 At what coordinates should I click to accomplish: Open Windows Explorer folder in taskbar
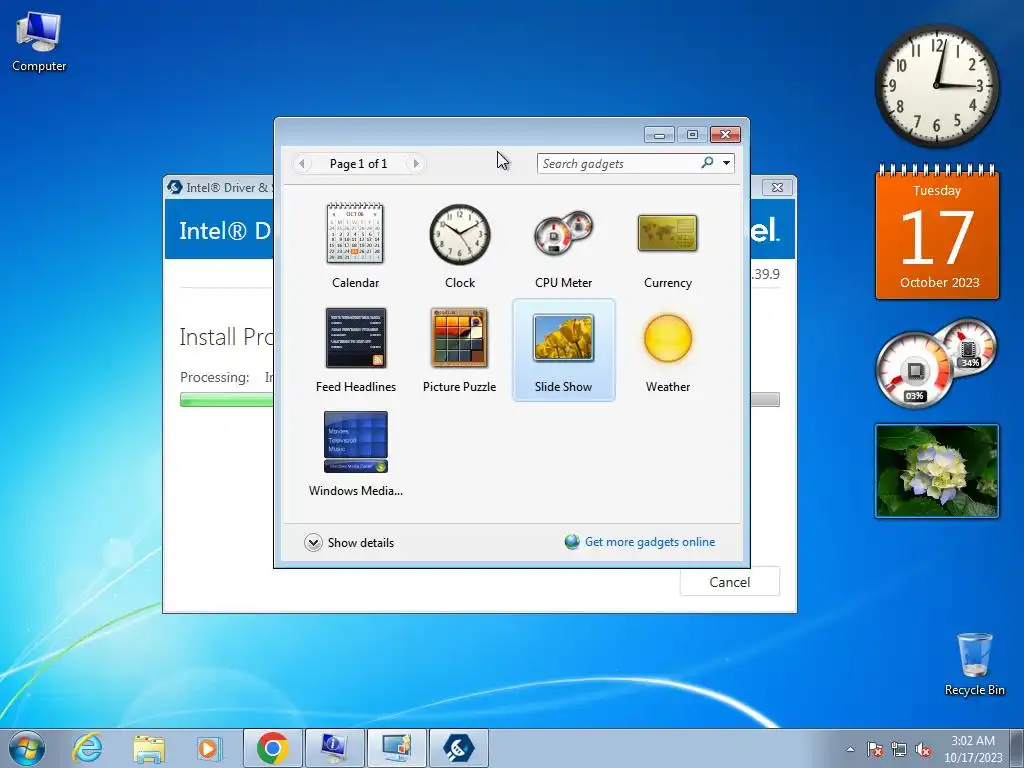[149, 748]
